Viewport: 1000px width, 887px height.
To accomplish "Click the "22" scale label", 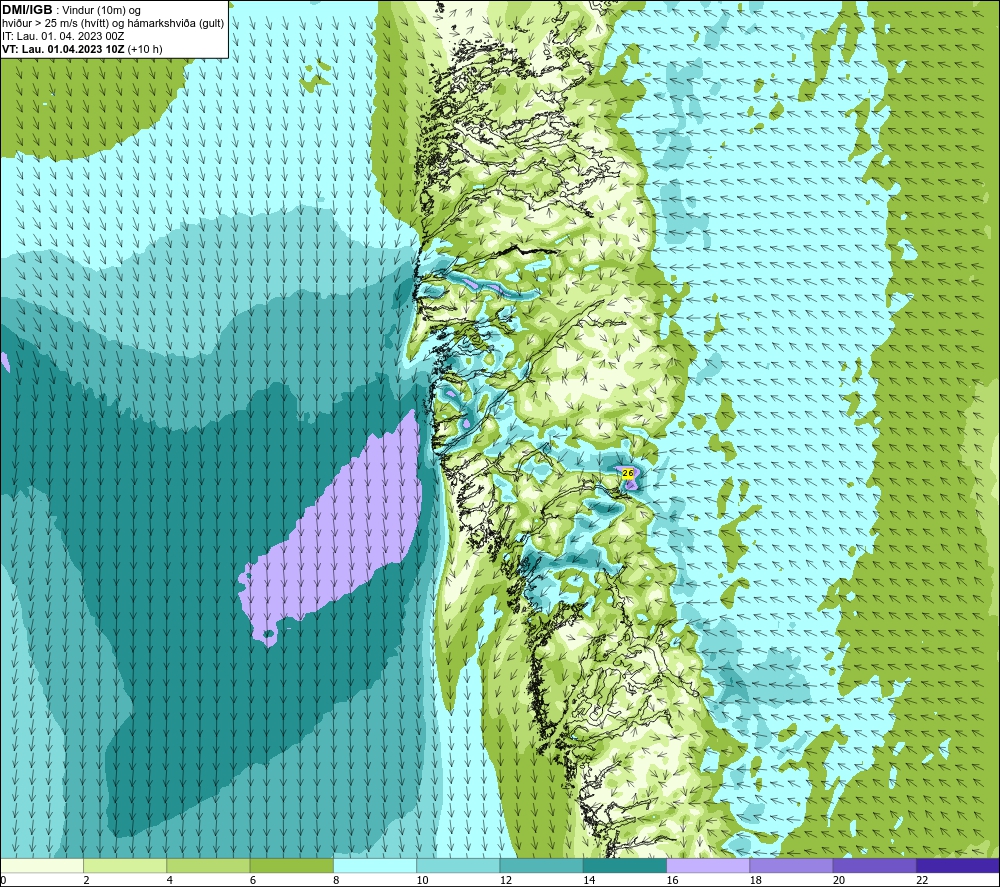I will [x=923, y=880].
